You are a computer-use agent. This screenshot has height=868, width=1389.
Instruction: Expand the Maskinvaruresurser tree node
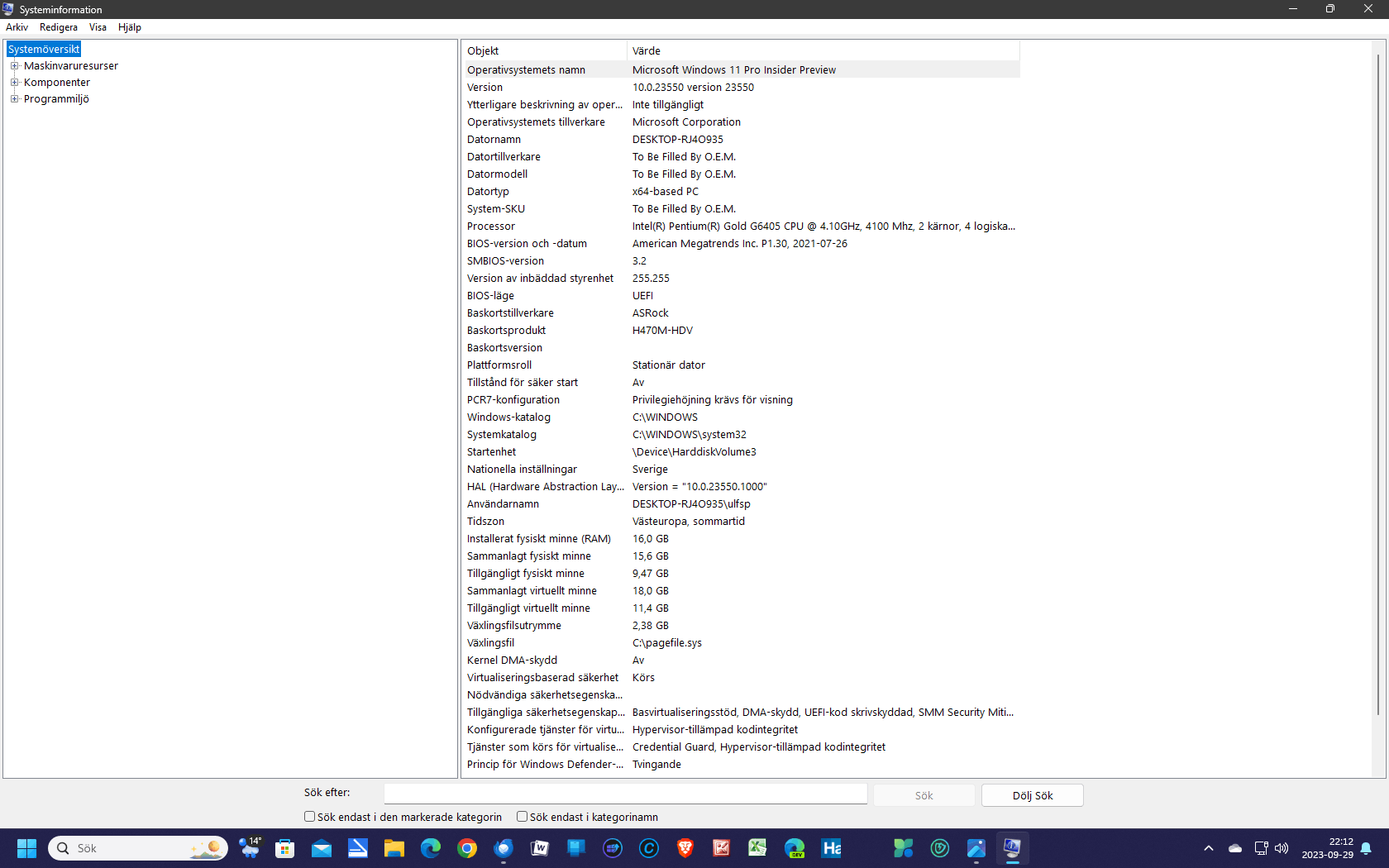[x=14, y=66]
